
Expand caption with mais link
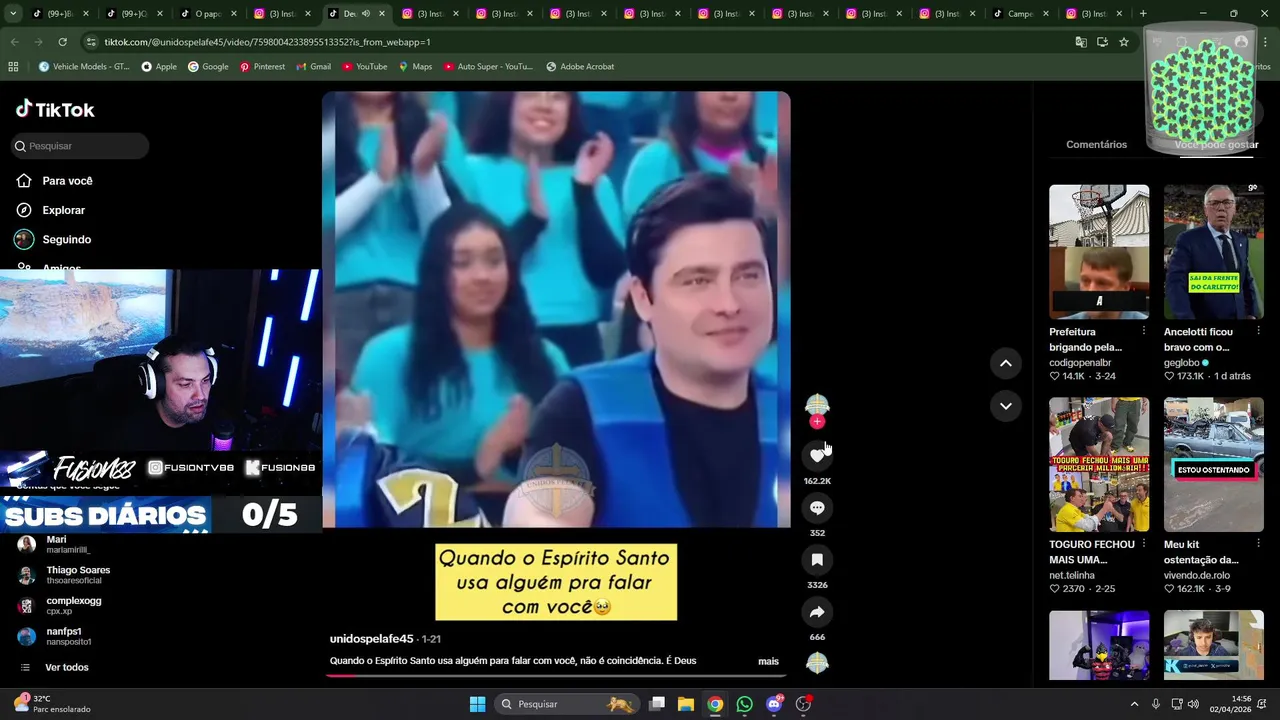coord(768,661)
